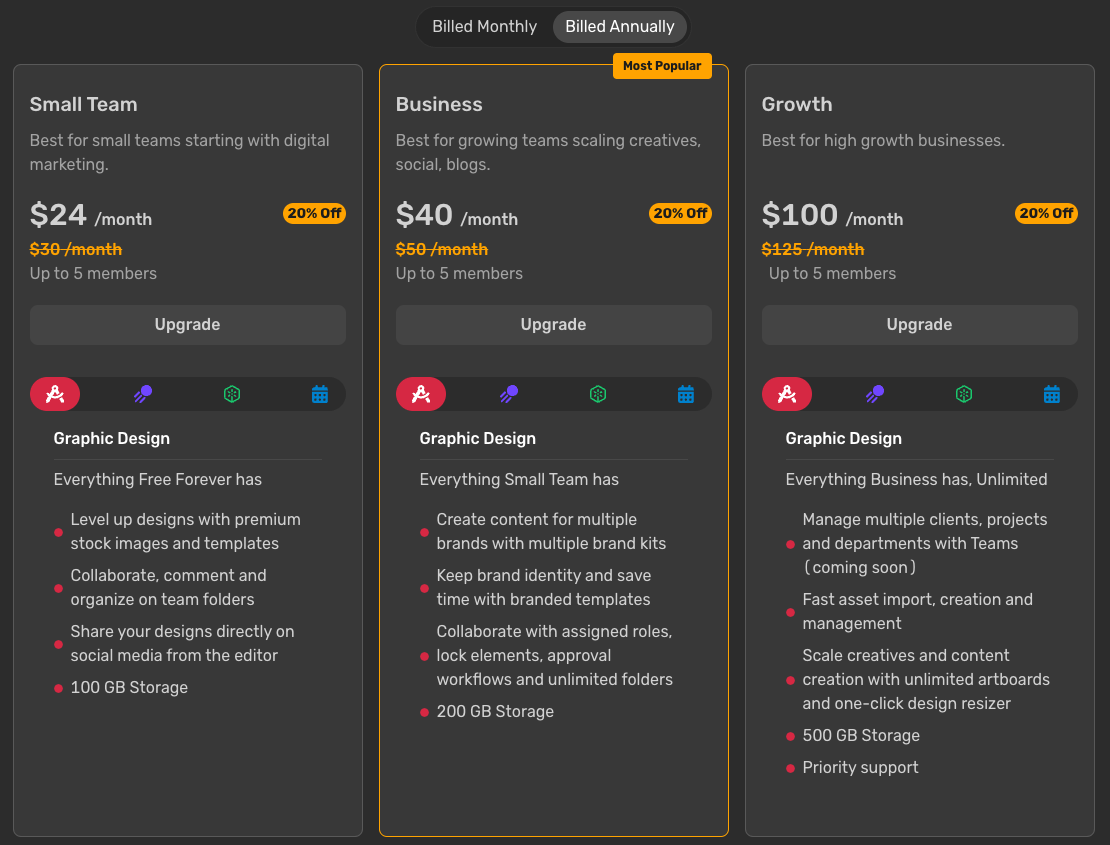
Task: Click the crossed-out $30 /month price
Action: [x=76, y=248]
